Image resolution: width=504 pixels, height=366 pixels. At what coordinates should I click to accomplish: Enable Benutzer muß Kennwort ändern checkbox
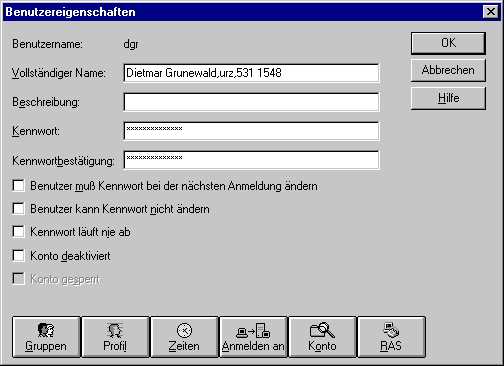tap(18, 186)
